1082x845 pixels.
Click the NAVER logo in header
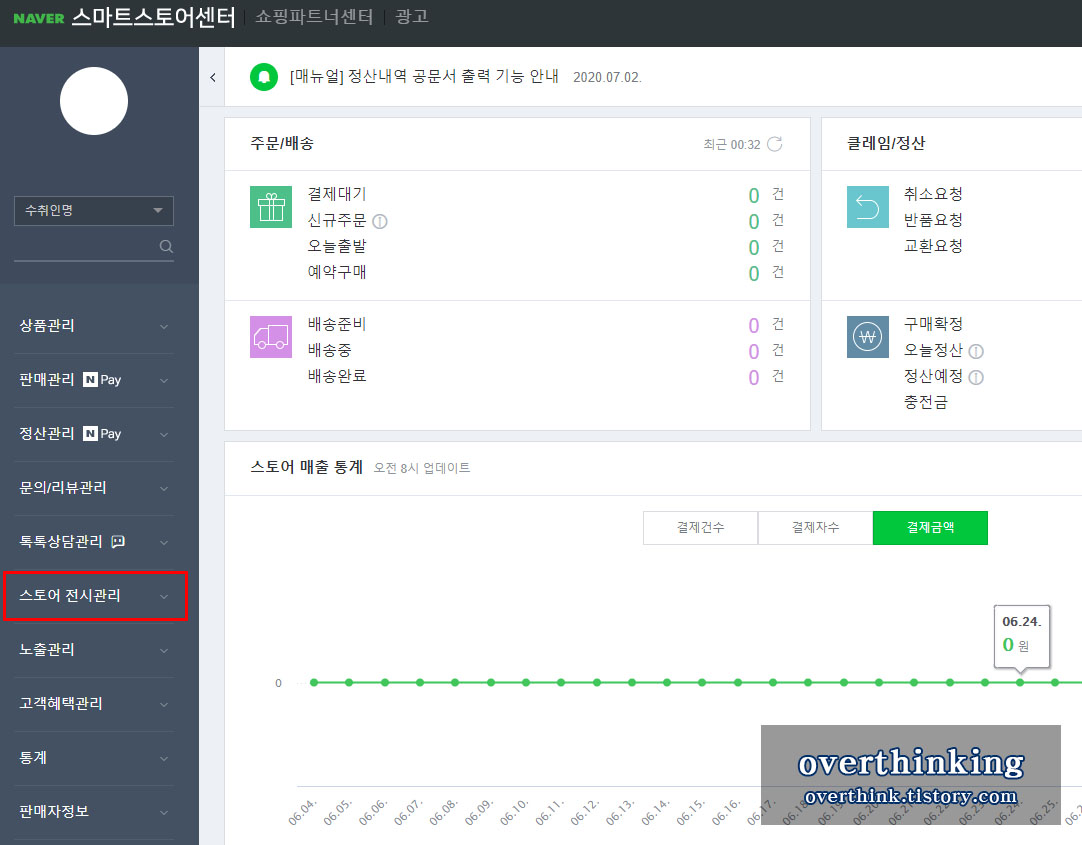click(39, 18)
